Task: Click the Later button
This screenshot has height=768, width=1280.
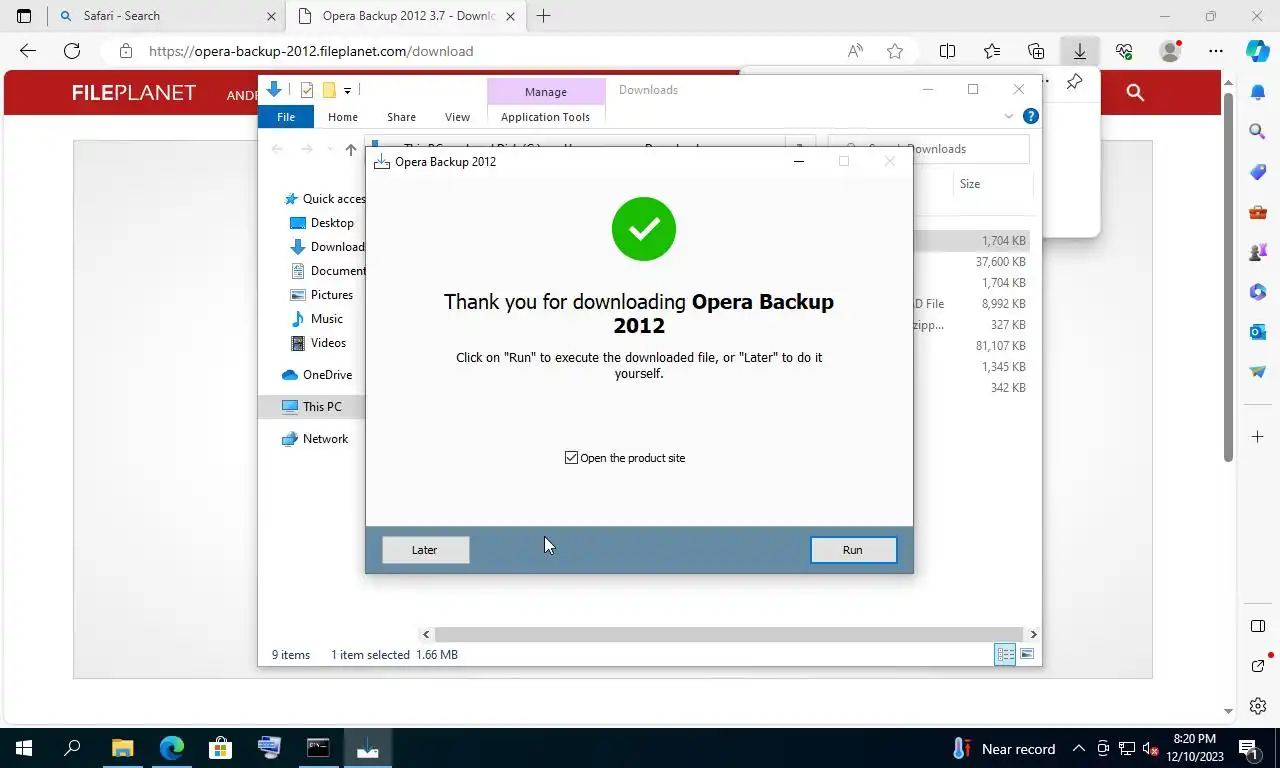Action: pos(425,550)
